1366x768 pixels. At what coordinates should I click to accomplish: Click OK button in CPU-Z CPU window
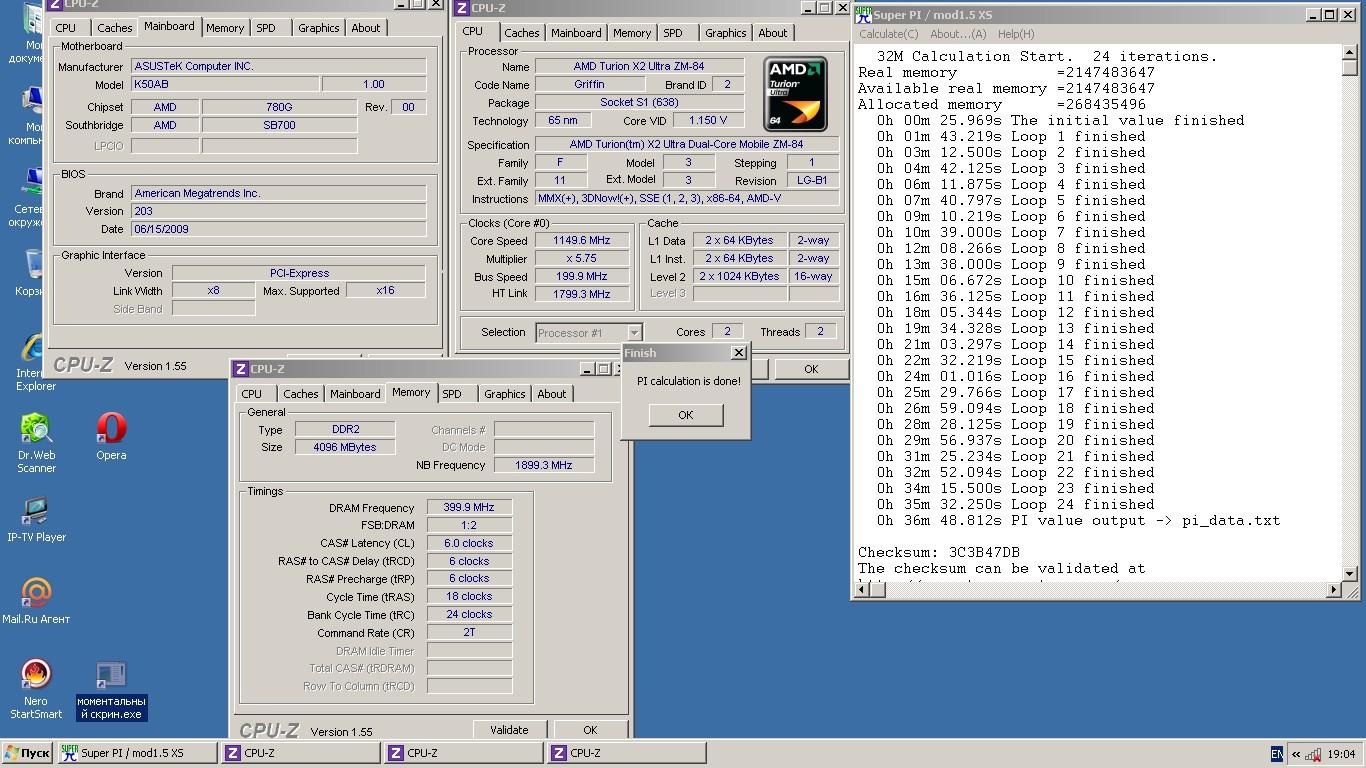pyautogui.click(x=811, y=368)
